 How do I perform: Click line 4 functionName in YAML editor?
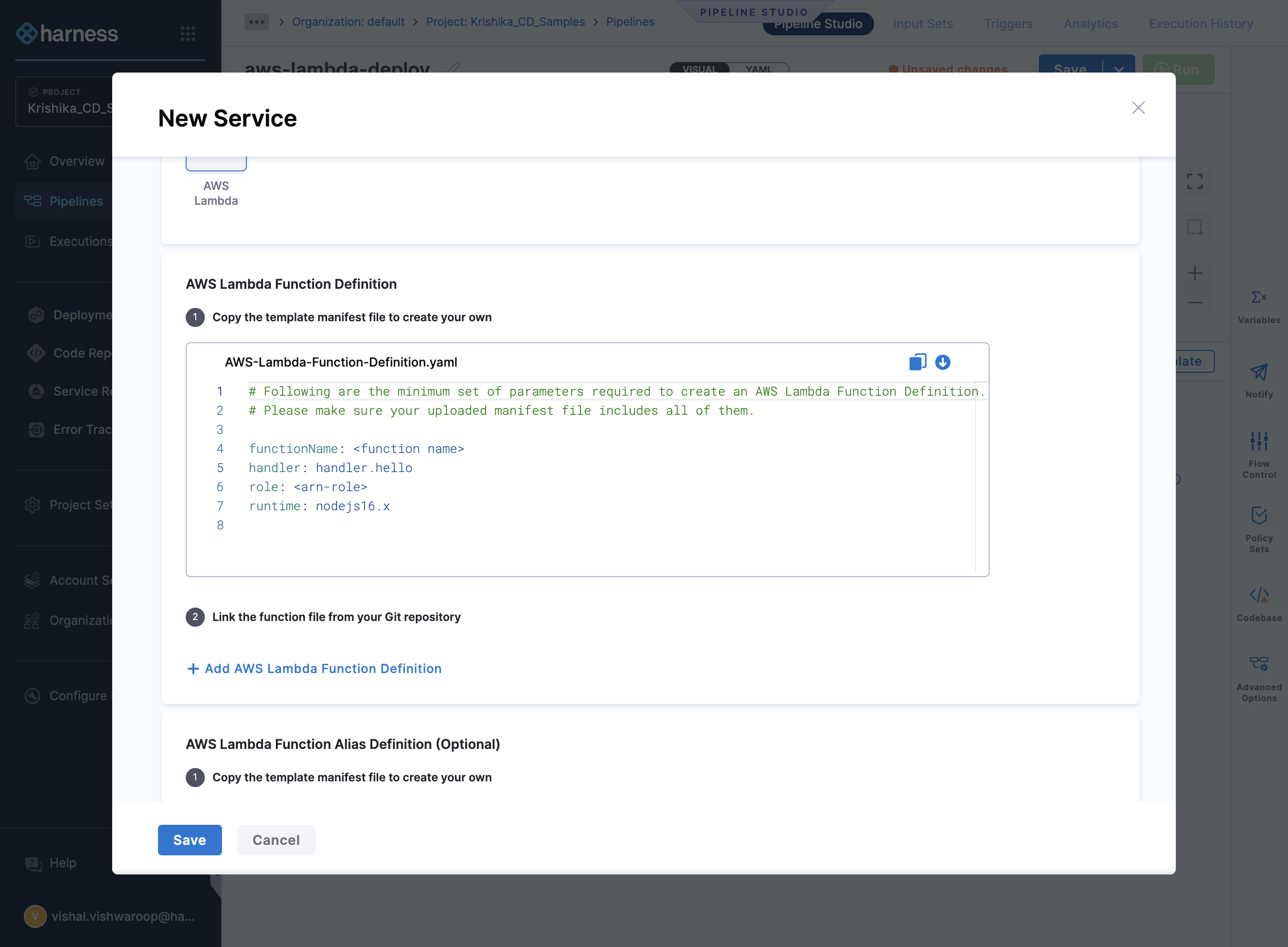[356, 449]
